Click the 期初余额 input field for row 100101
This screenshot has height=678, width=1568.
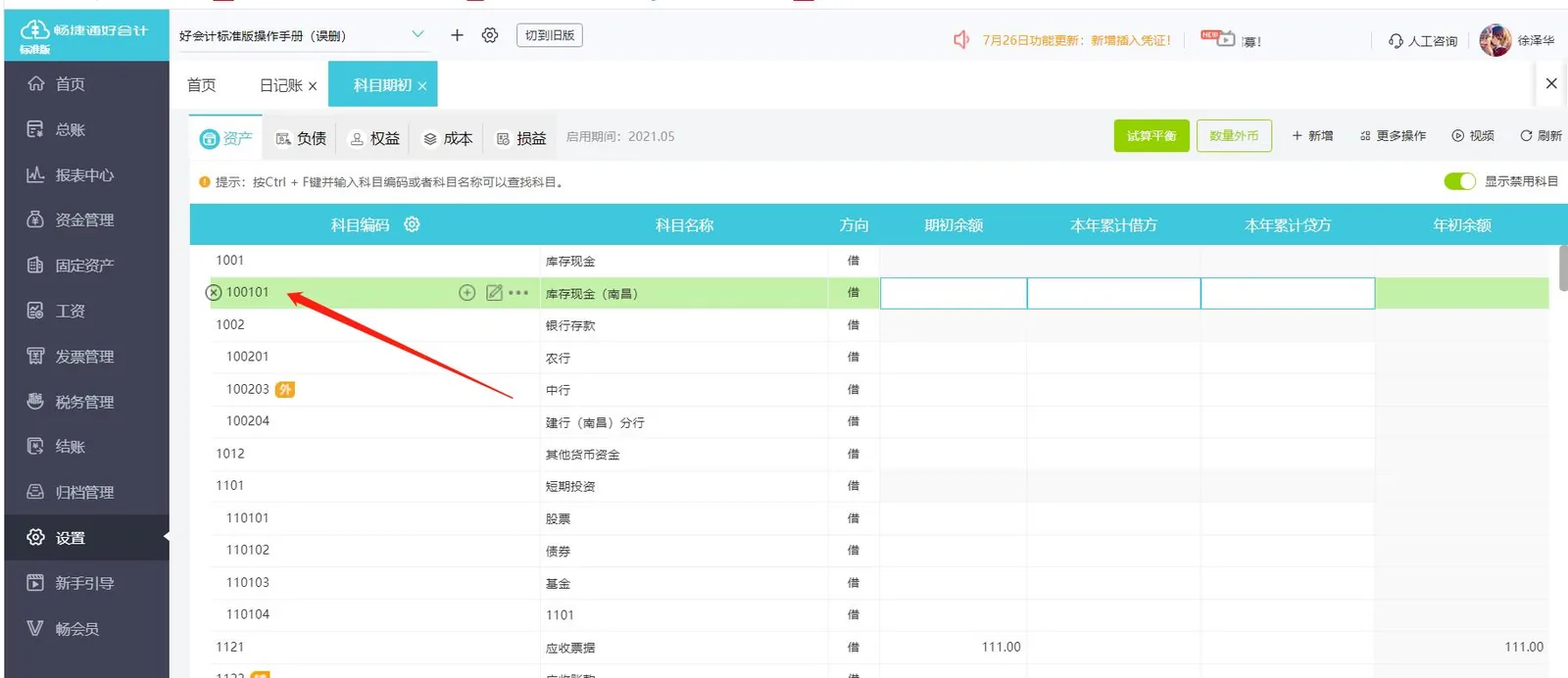coord(954,293)
